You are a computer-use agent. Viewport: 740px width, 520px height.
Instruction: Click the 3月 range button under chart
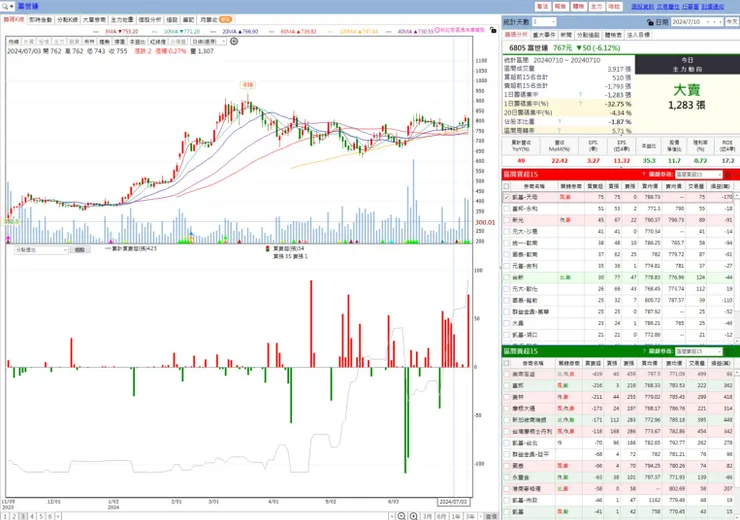[x=428, y=517]
